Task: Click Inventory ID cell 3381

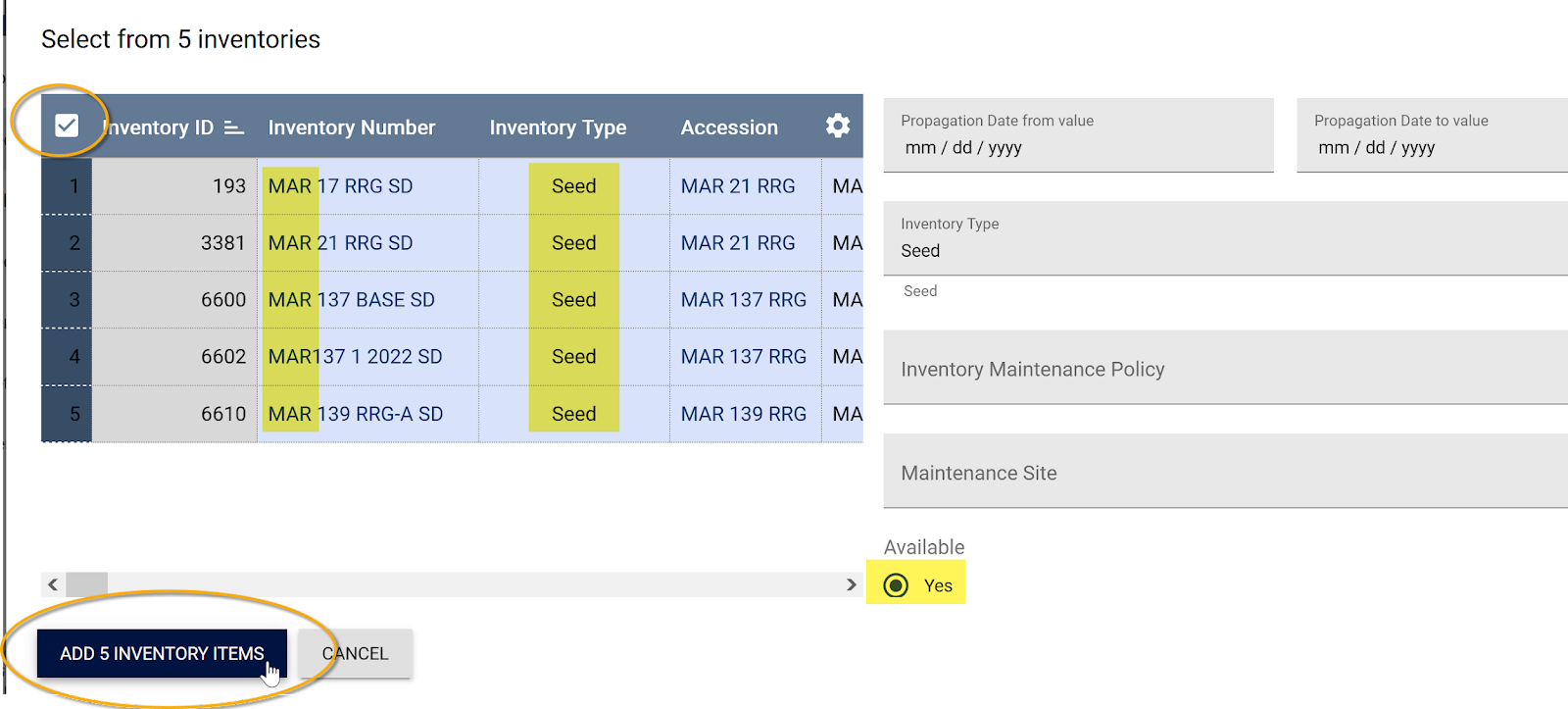Action: (x=174, y=243)
